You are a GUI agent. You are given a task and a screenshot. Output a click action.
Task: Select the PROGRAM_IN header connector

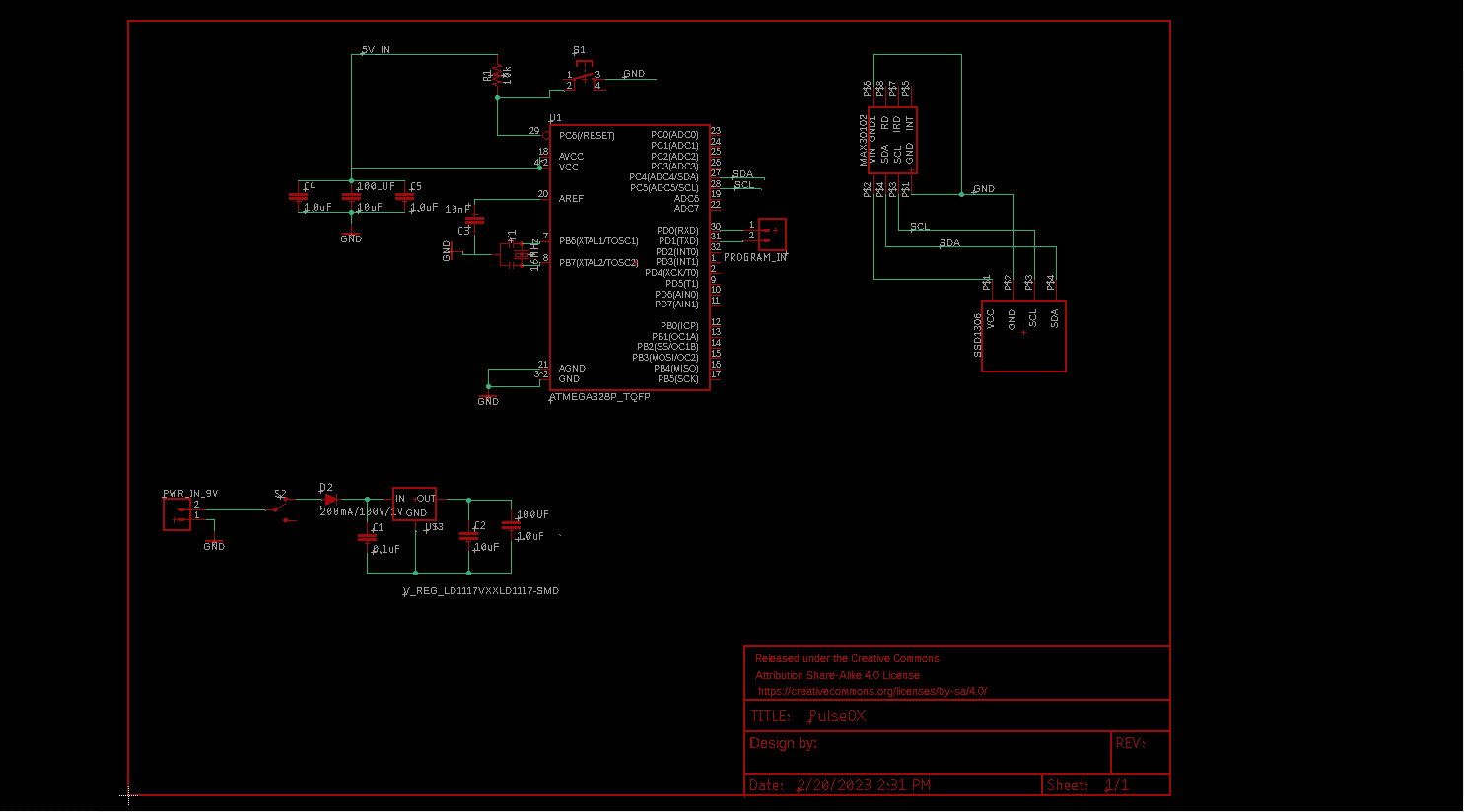(775, 234)
